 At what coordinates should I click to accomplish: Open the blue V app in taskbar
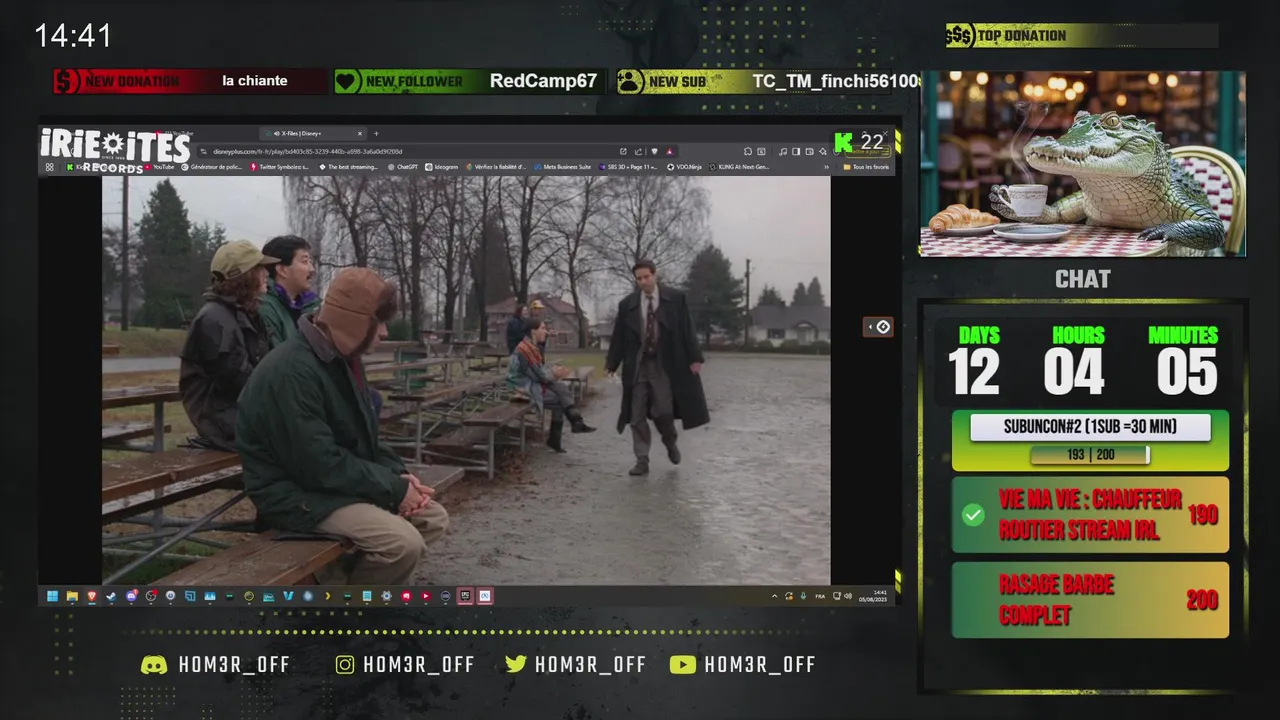coord(288,596)
